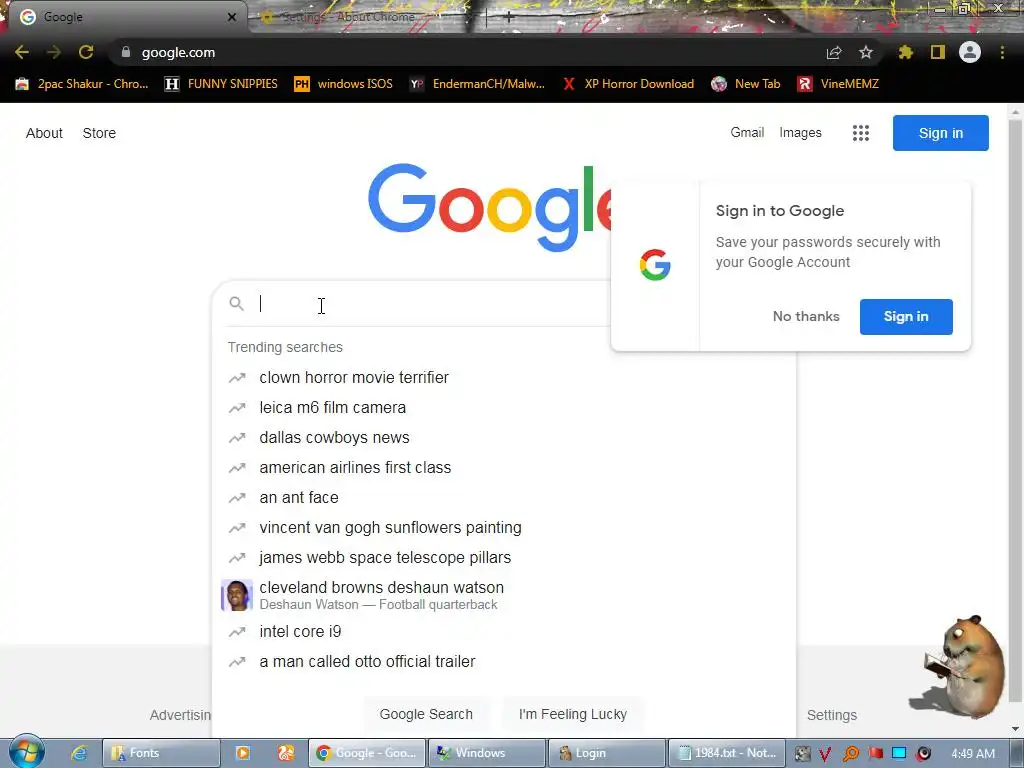
Task: Select suggestion dallas cowboys news
Action: 504,438
